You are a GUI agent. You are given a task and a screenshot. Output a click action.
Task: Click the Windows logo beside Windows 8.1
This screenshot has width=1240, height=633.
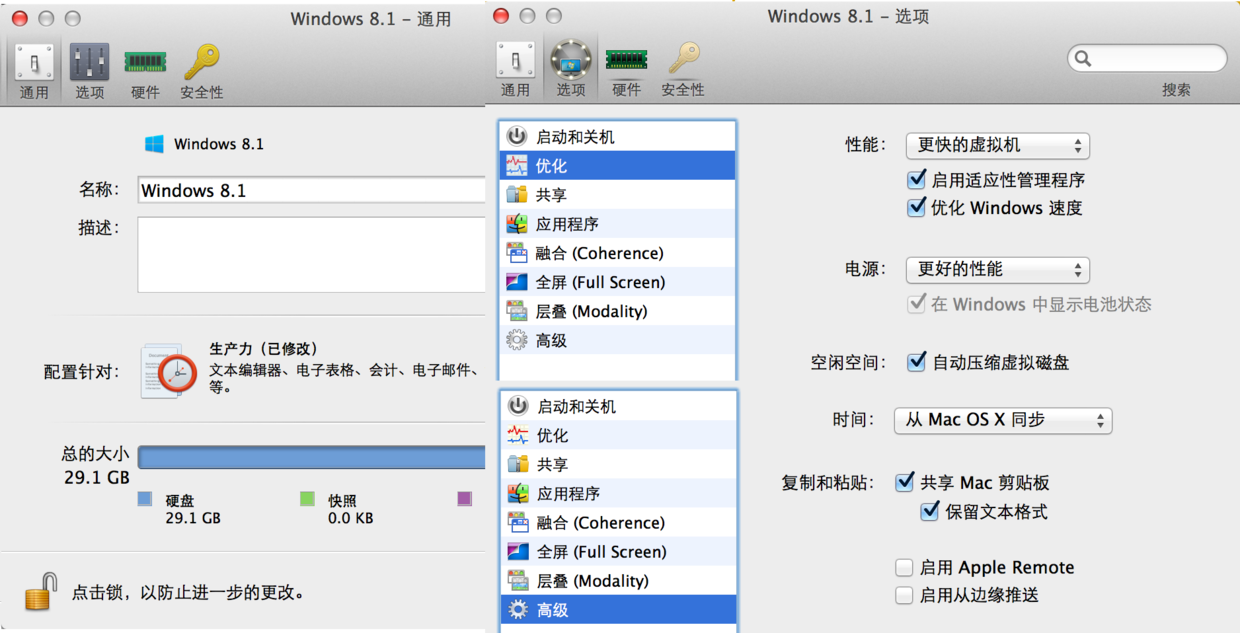154,144
